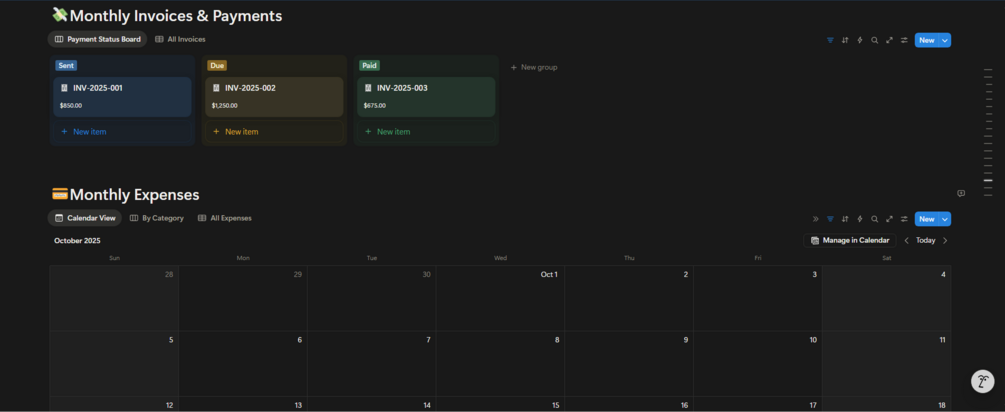Click the page outline marker on the right edge
The width and height of the screenshot is (1005, 412).
(x=988, y=181)
